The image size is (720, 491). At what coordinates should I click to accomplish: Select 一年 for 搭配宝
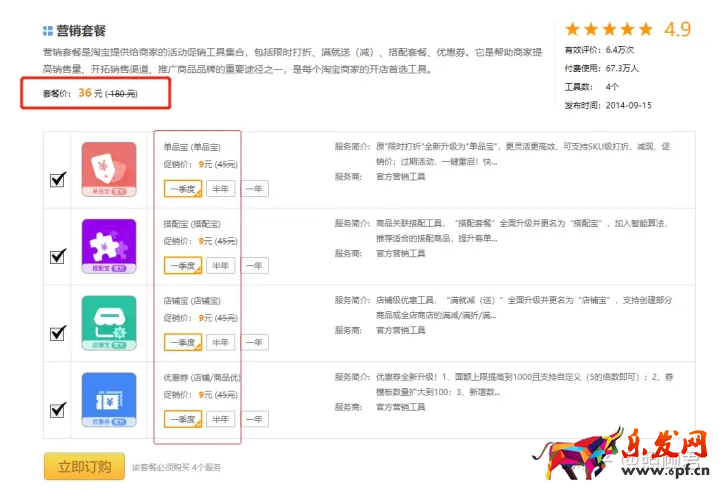pyautogui.click(x=254, y=265)
